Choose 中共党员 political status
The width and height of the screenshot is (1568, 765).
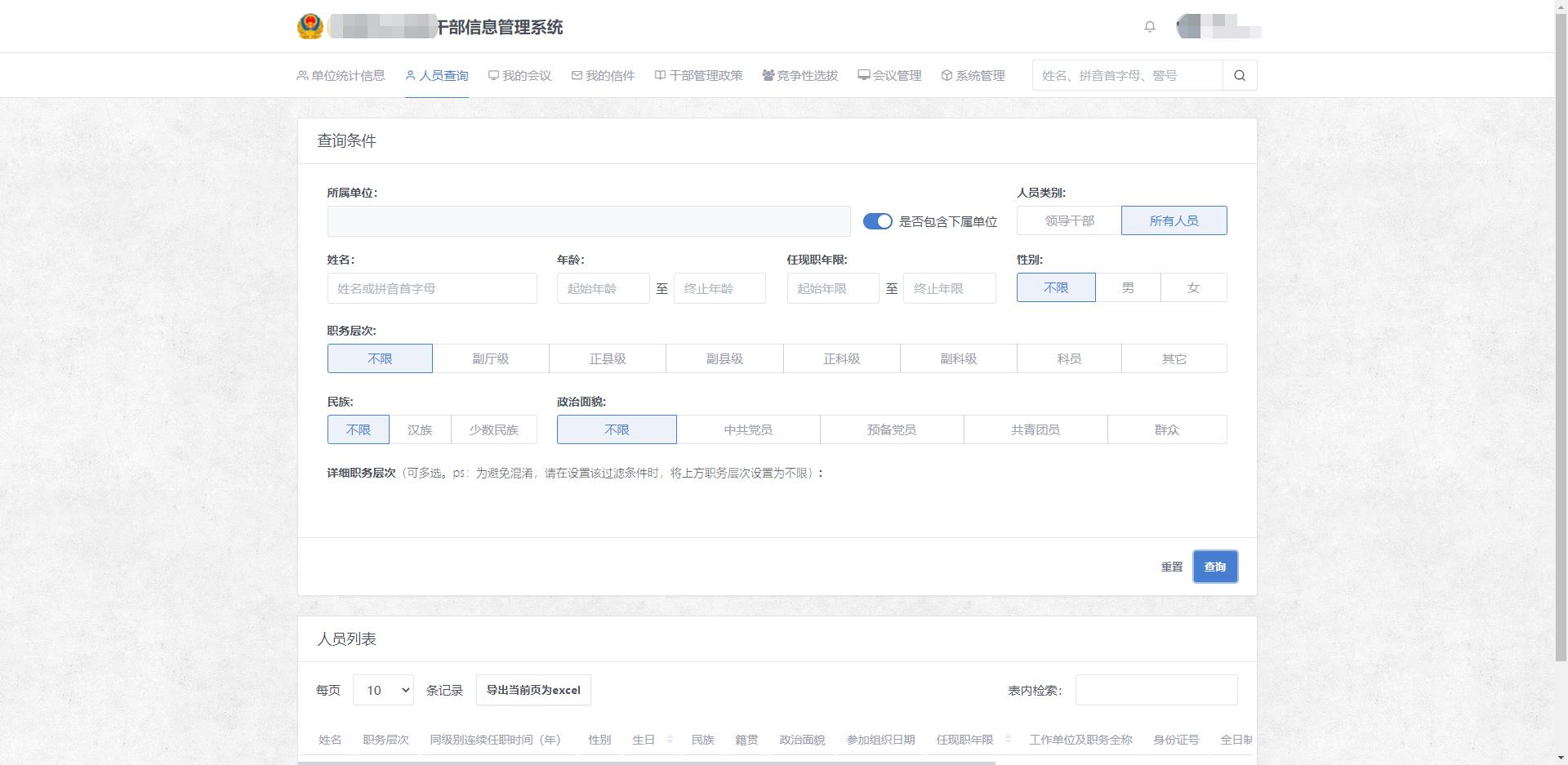(747, 430)
